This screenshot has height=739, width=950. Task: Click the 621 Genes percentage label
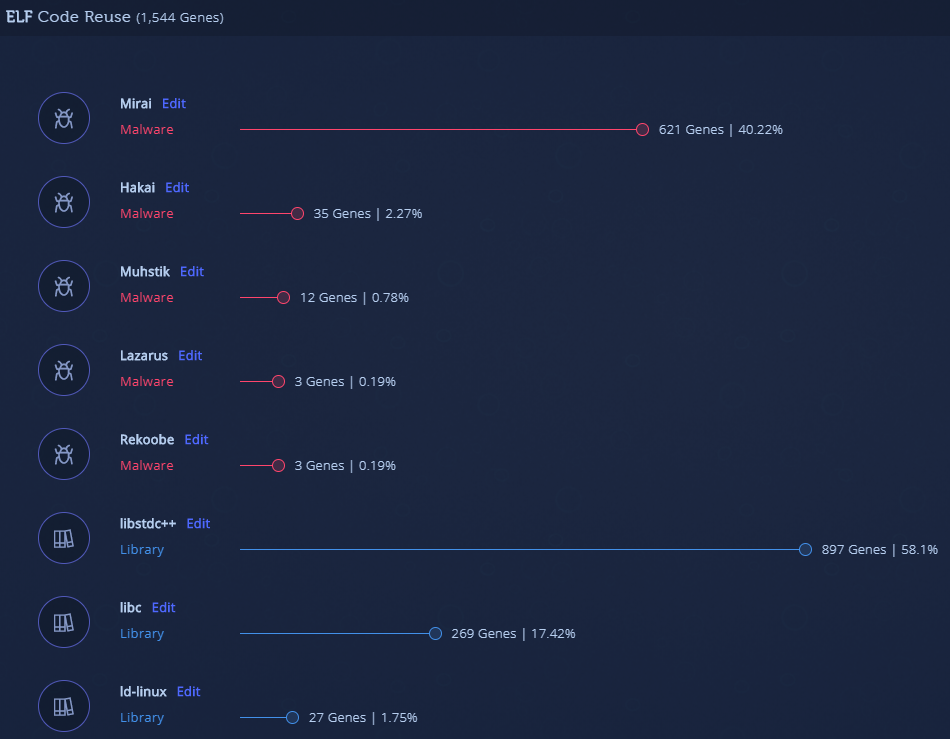click(719, 129)
